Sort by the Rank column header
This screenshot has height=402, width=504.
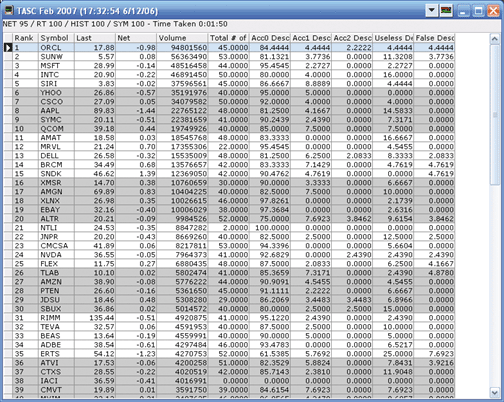coord(25,38)
